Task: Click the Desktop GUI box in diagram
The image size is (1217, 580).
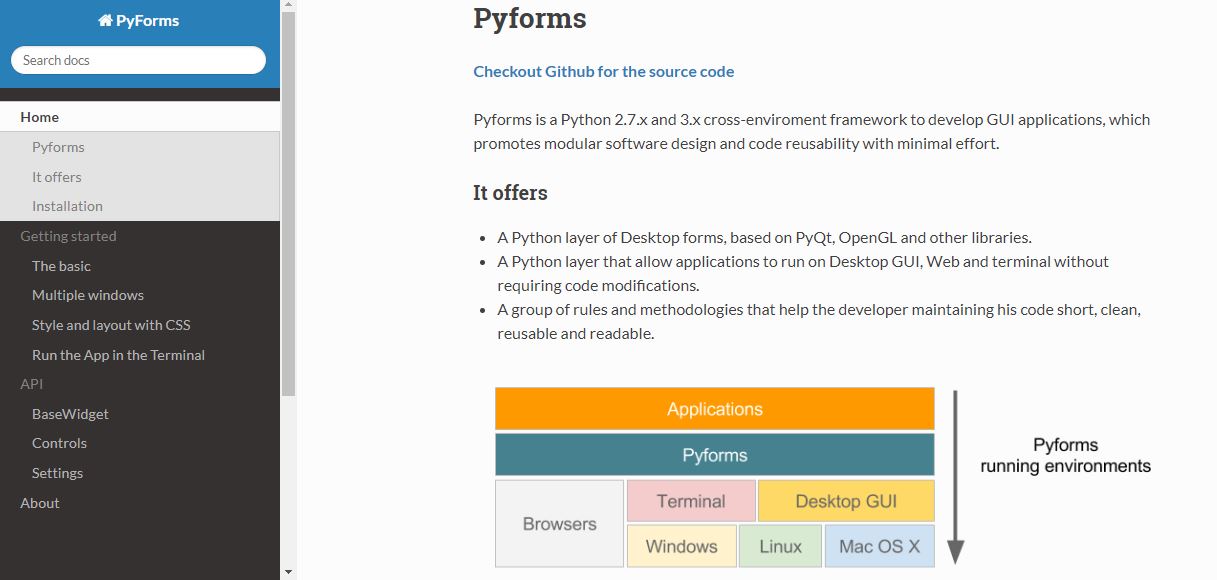Action: tap(845, 501)
